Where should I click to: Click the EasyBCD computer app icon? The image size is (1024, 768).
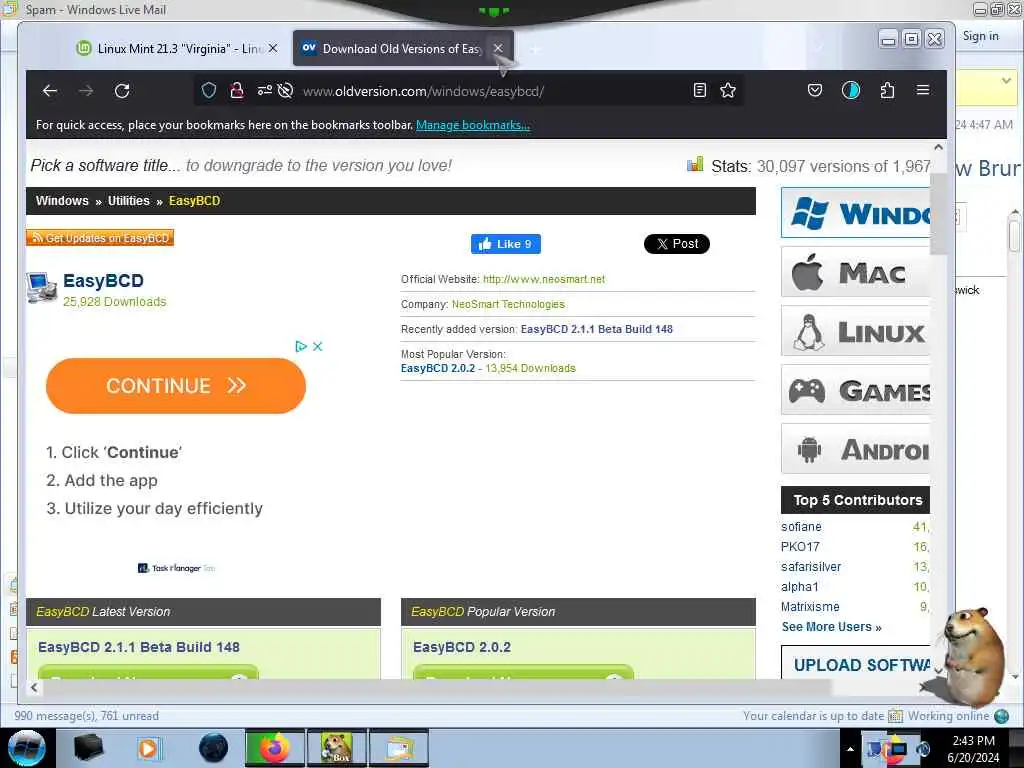[x=42, y=287]
